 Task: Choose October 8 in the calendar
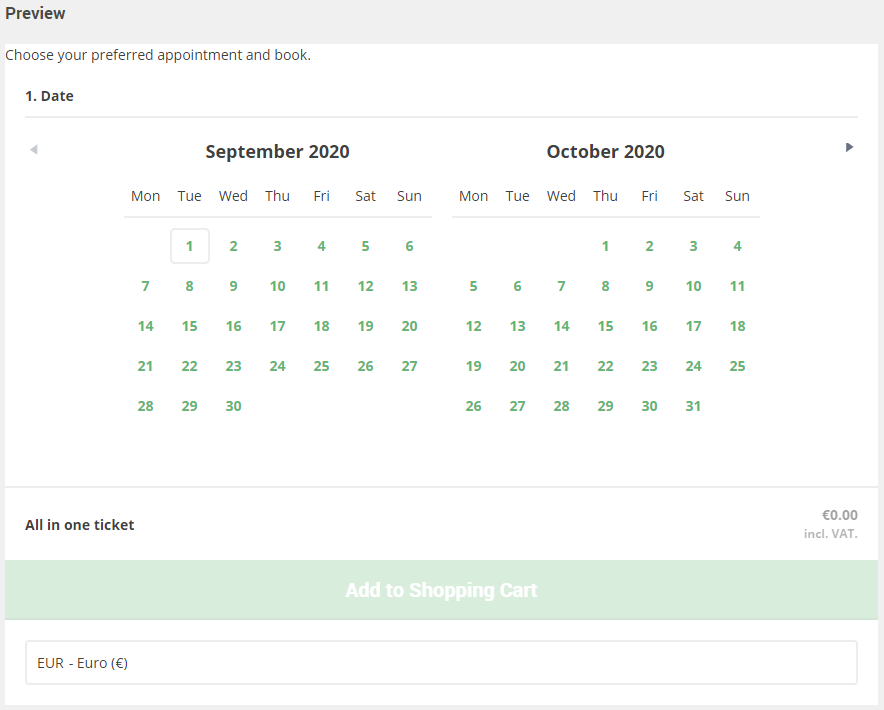click(605, 286)
